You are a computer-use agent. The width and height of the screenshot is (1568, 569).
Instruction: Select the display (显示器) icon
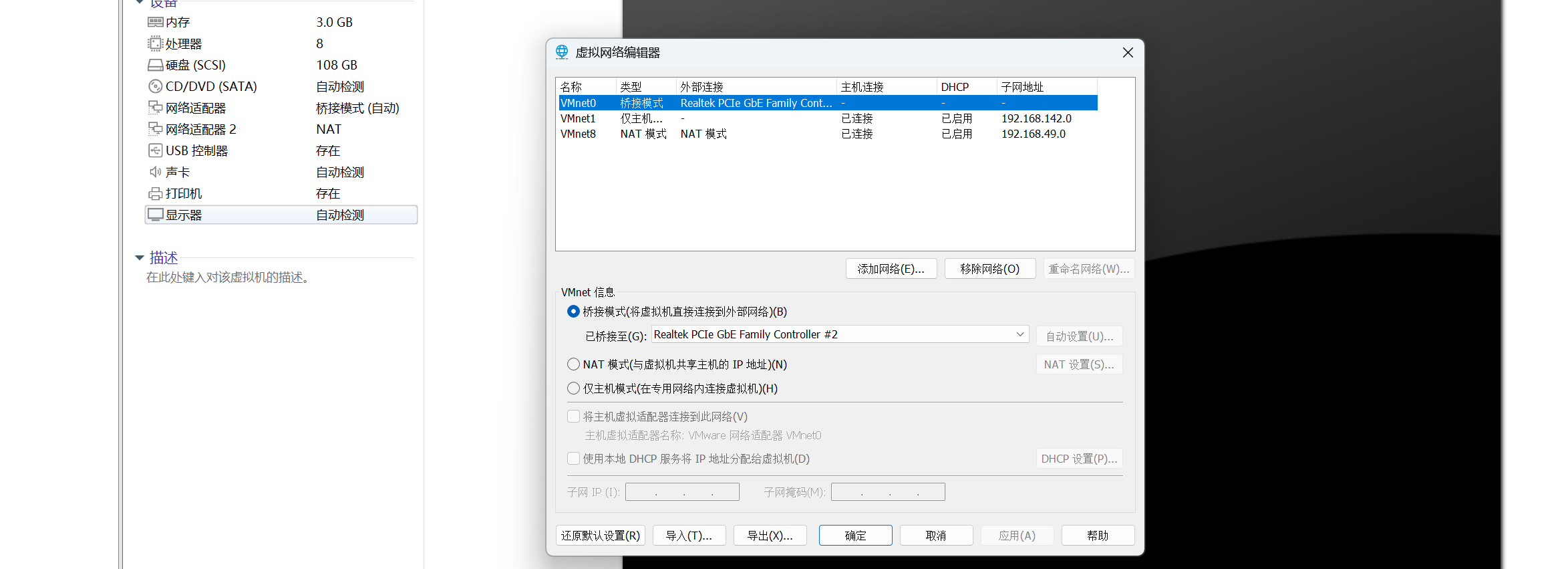pos(155,215)
